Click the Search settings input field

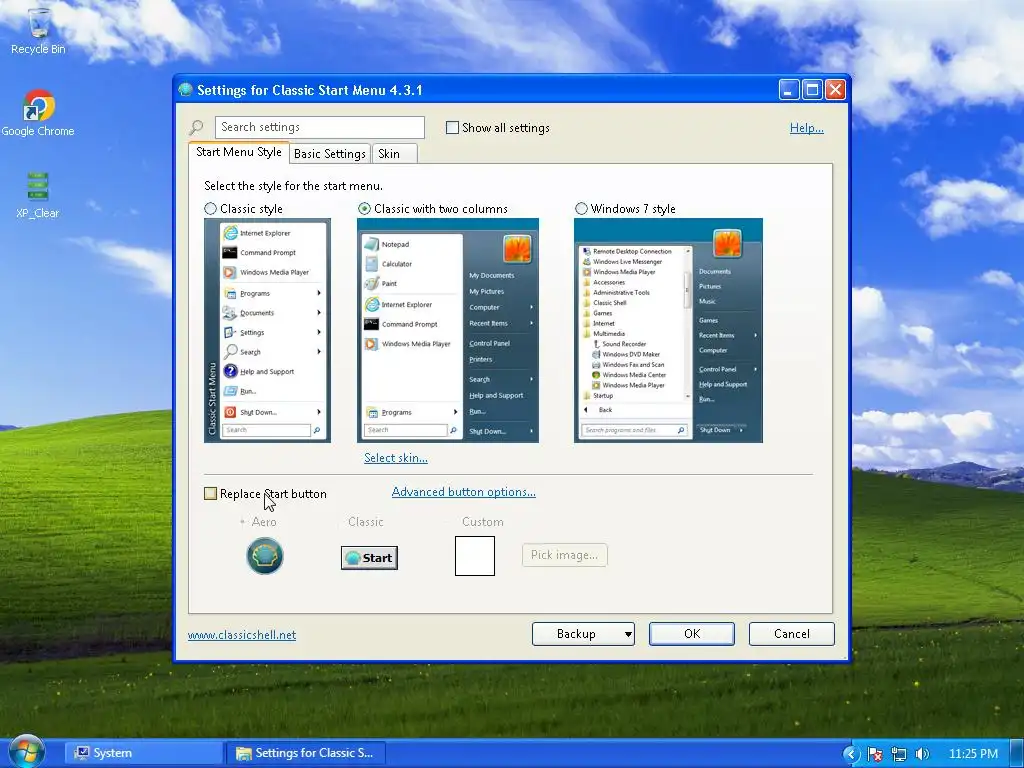(x=320, y=127)
